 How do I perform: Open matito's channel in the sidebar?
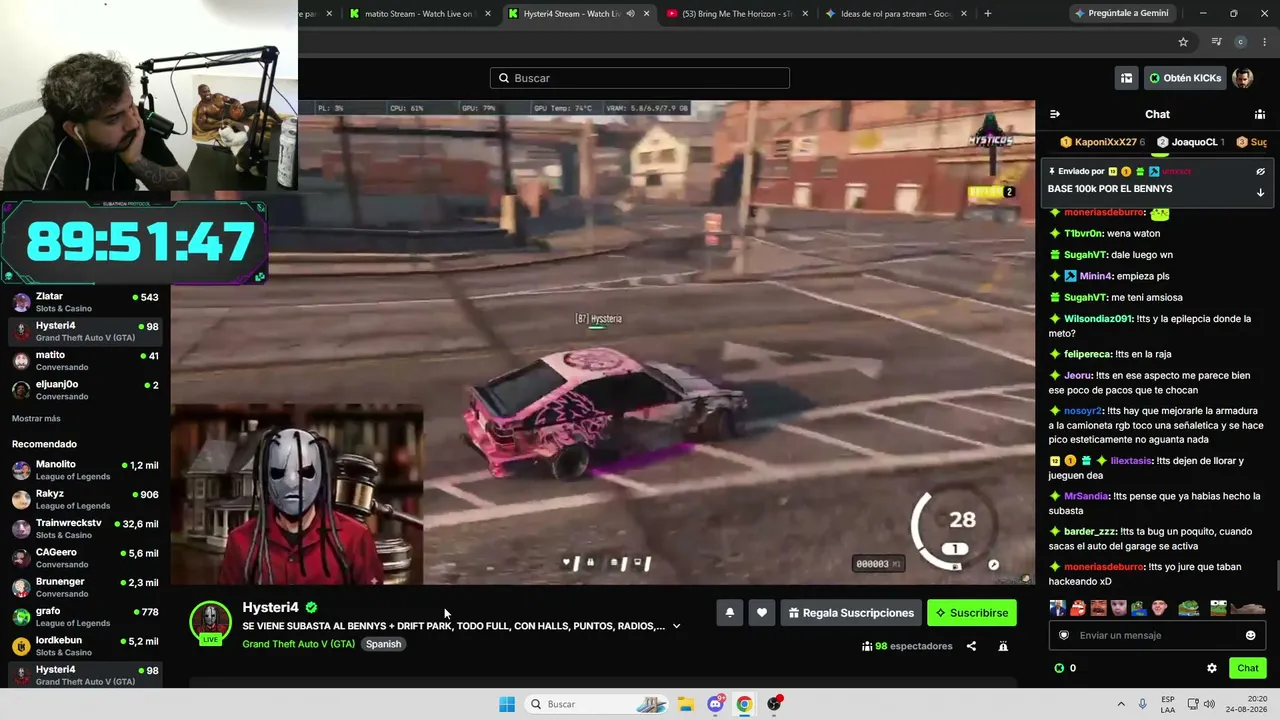pos(85,361)
